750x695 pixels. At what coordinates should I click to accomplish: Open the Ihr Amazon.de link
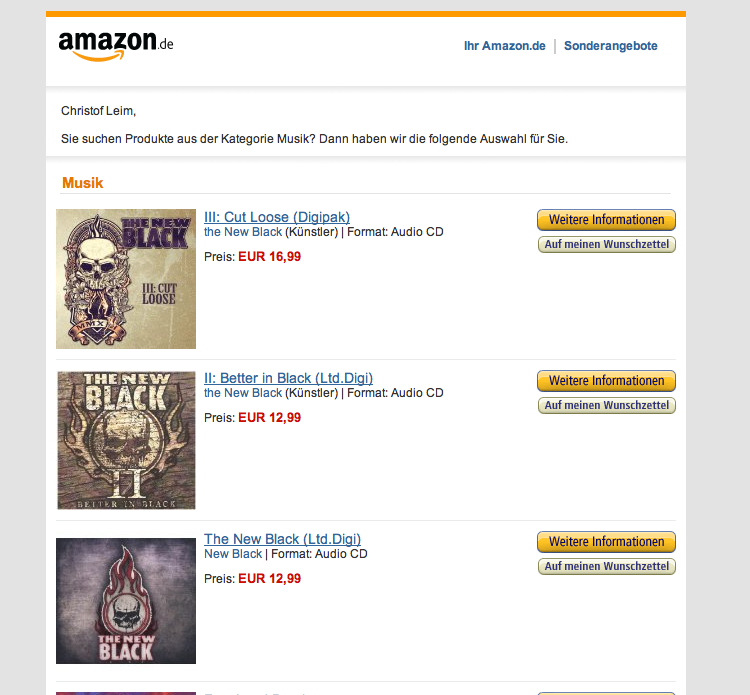pyautogui.click(x=504, y=46)
